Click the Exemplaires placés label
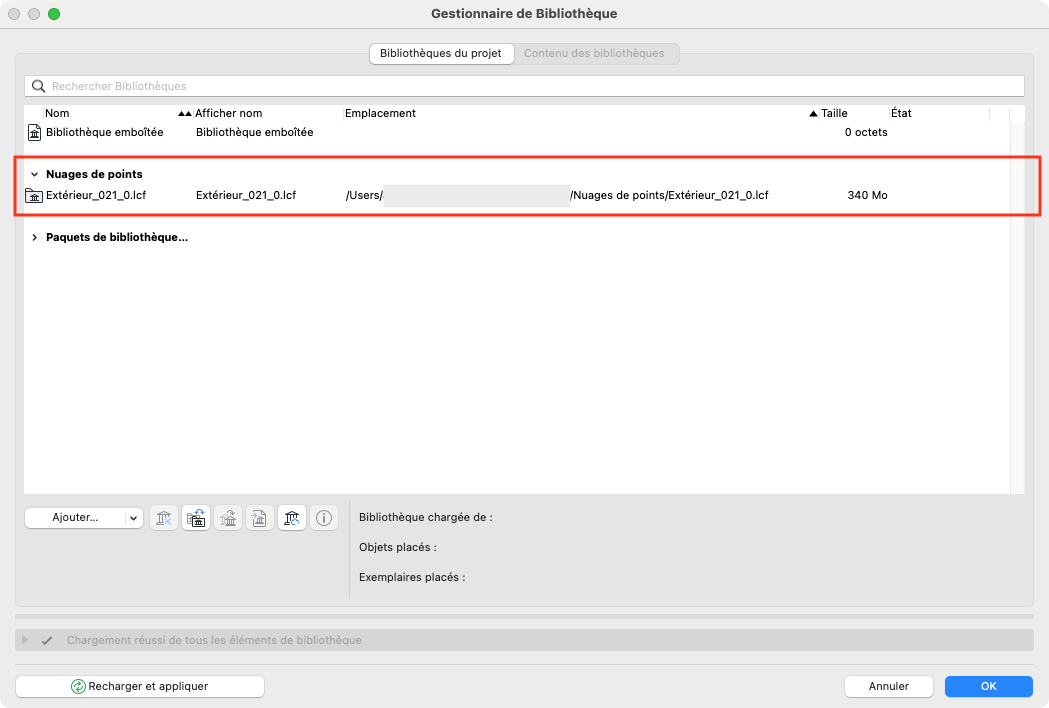The width and height of the screenshot is (1049, 708). [411, 578]
